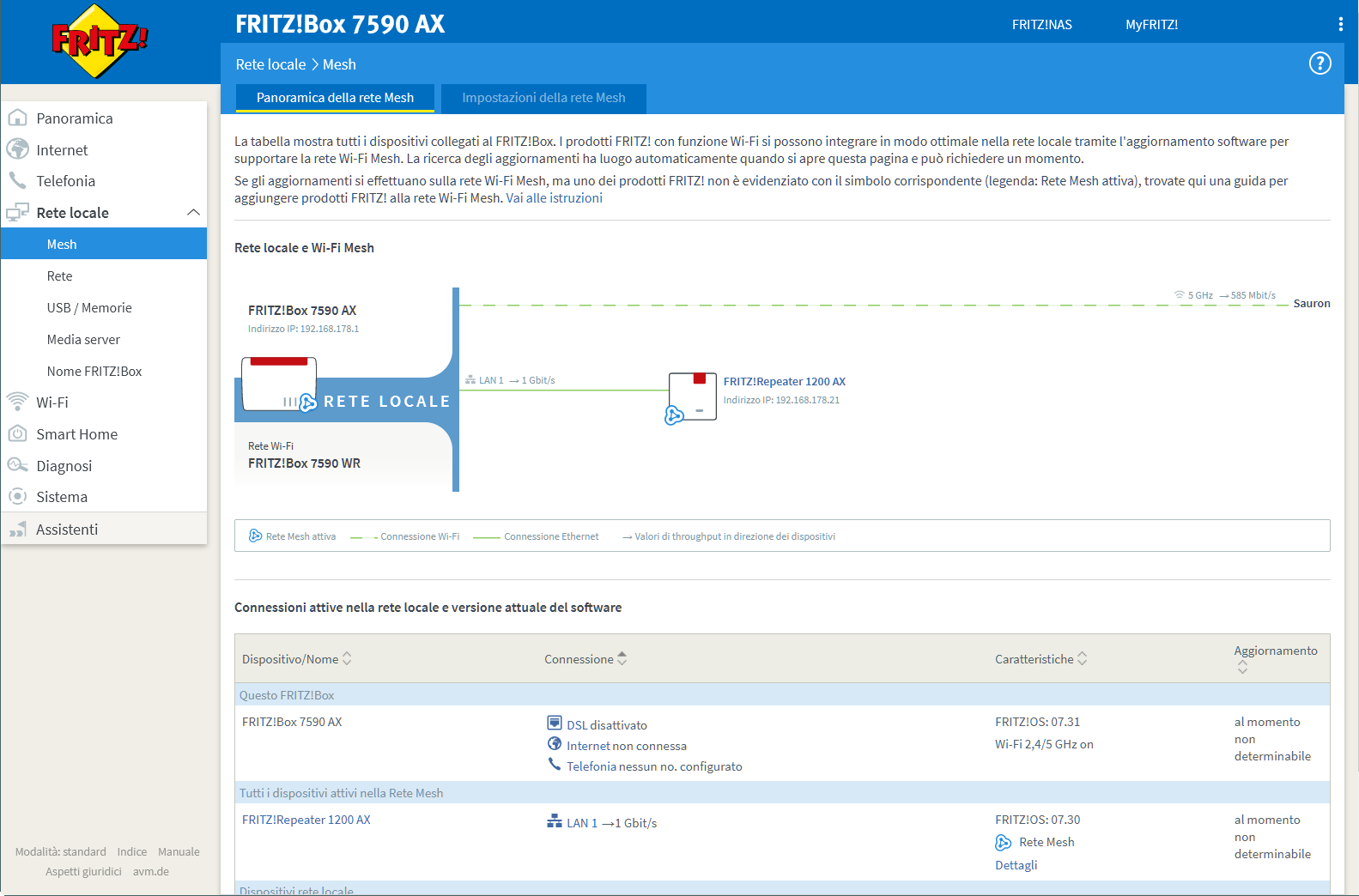Click the Wi-Fi signal icon in sidebar
Screen dimensions: 1359x896
(17, 402)
